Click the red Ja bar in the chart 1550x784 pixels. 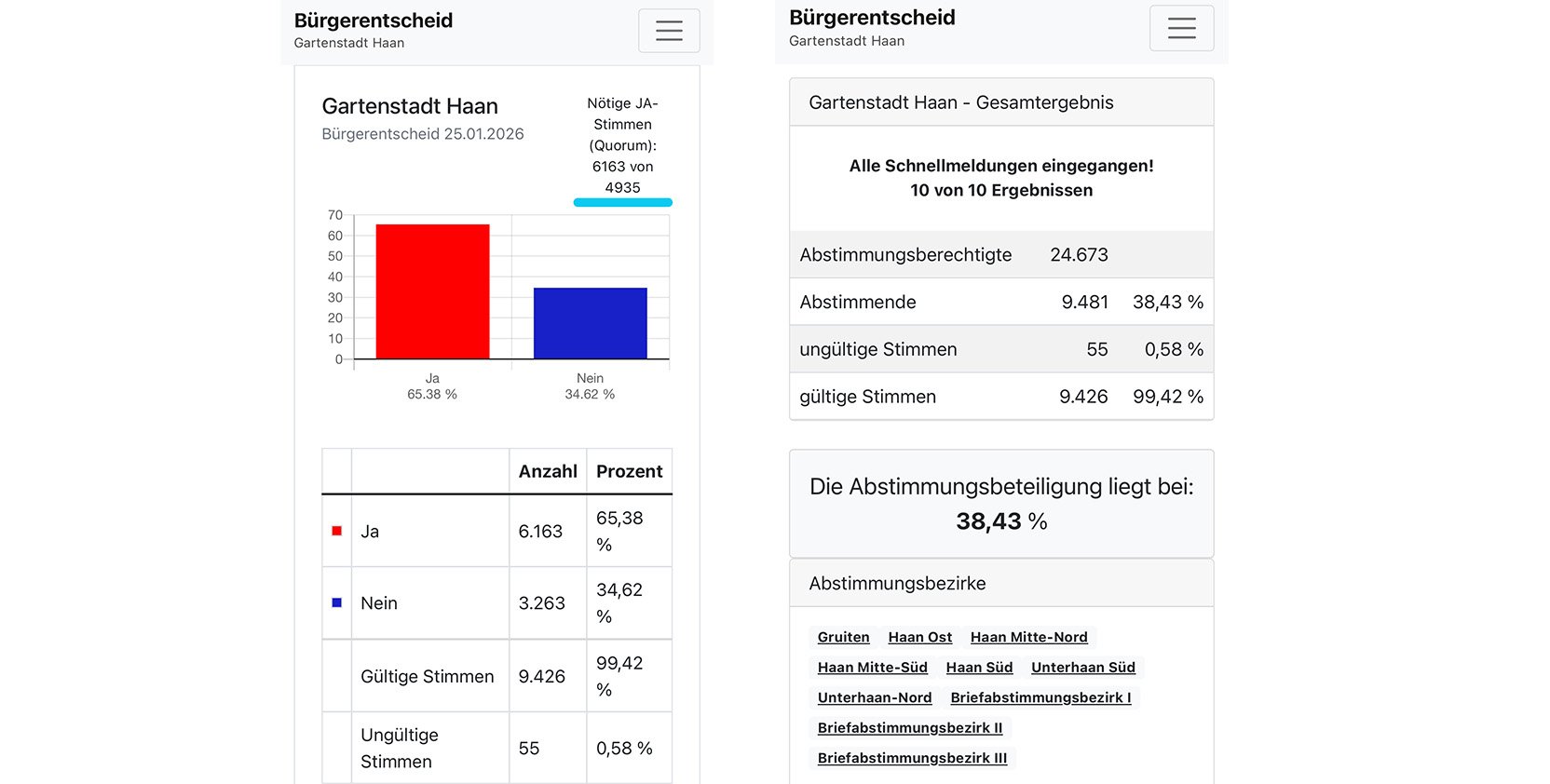pyautogui.click(x=432, y=291)
